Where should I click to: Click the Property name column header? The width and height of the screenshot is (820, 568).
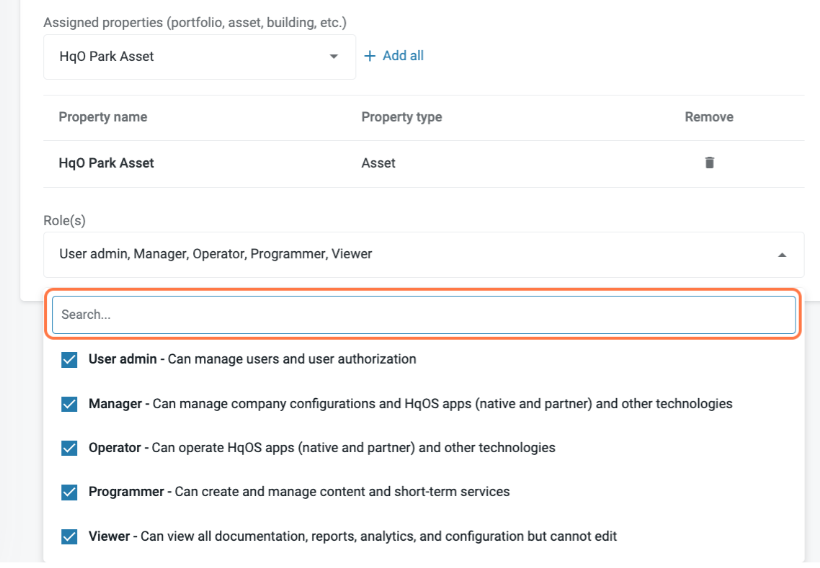click(x=103, y=117)
